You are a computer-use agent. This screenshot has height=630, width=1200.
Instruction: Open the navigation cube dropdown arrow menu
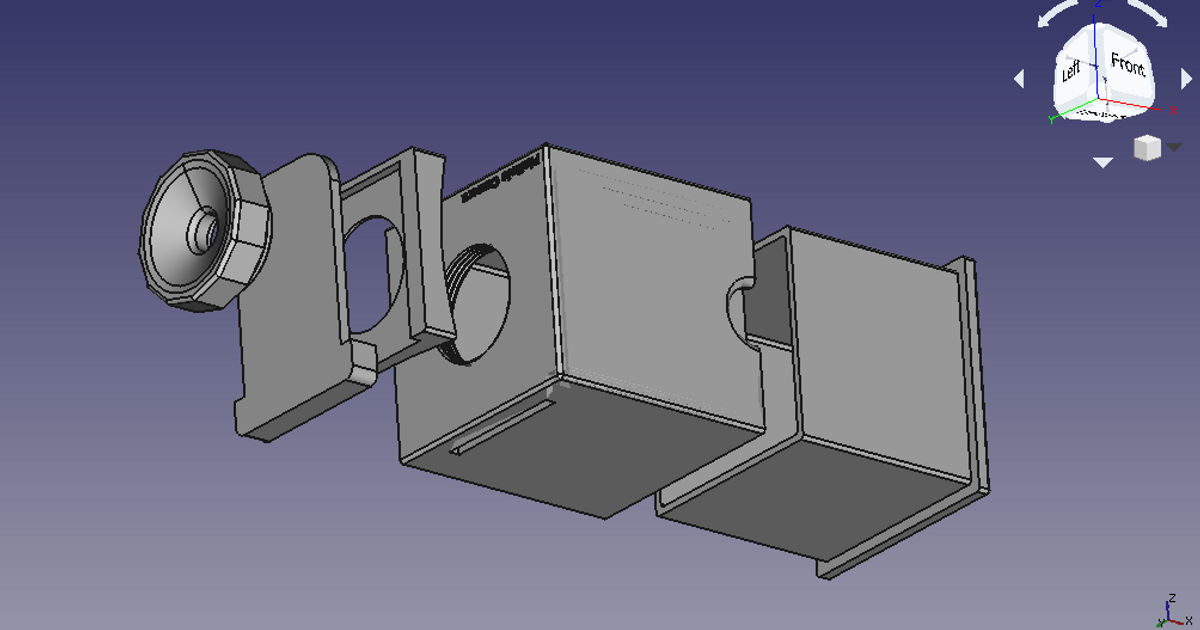1174,147
